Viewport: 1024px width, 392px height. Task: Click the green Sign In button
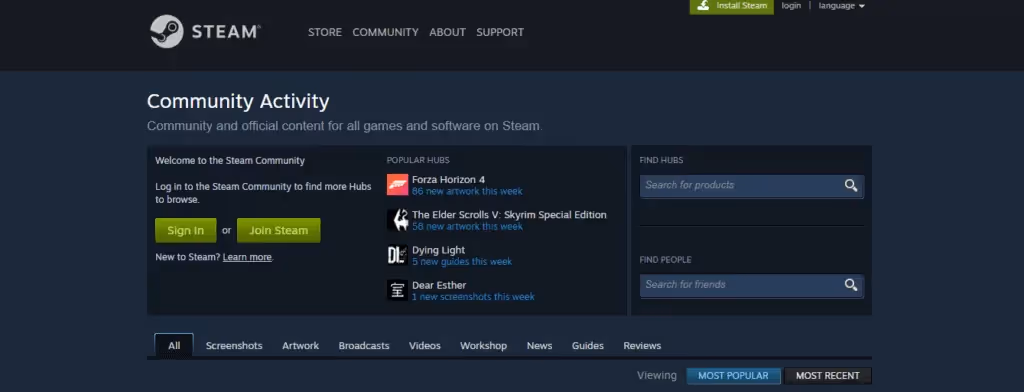coord(185,231)
